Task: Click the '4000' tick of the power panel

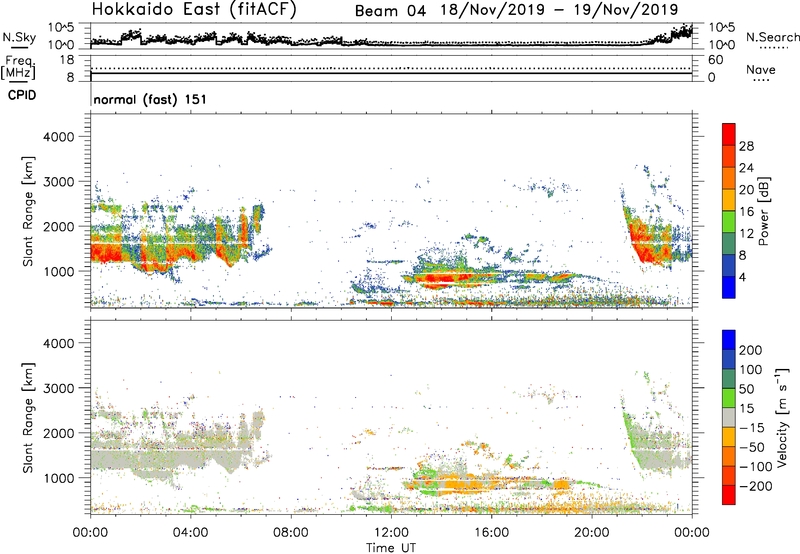Action: (x=59, y=137)
